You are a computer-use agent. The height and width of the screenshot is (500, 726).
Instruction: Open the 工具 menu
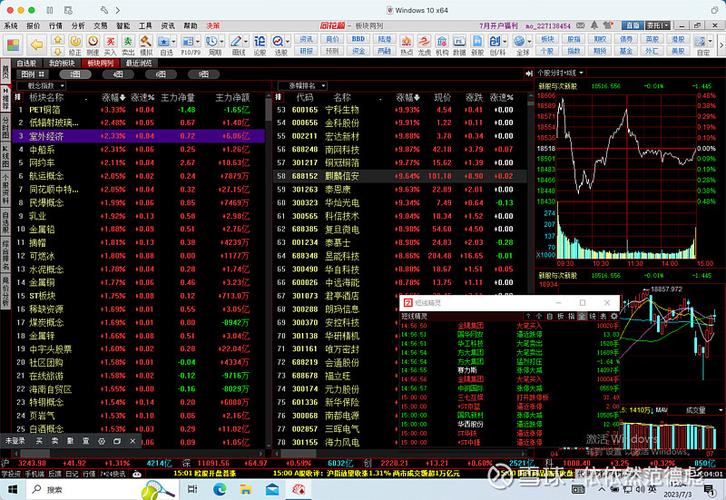(x=145, y=26)
